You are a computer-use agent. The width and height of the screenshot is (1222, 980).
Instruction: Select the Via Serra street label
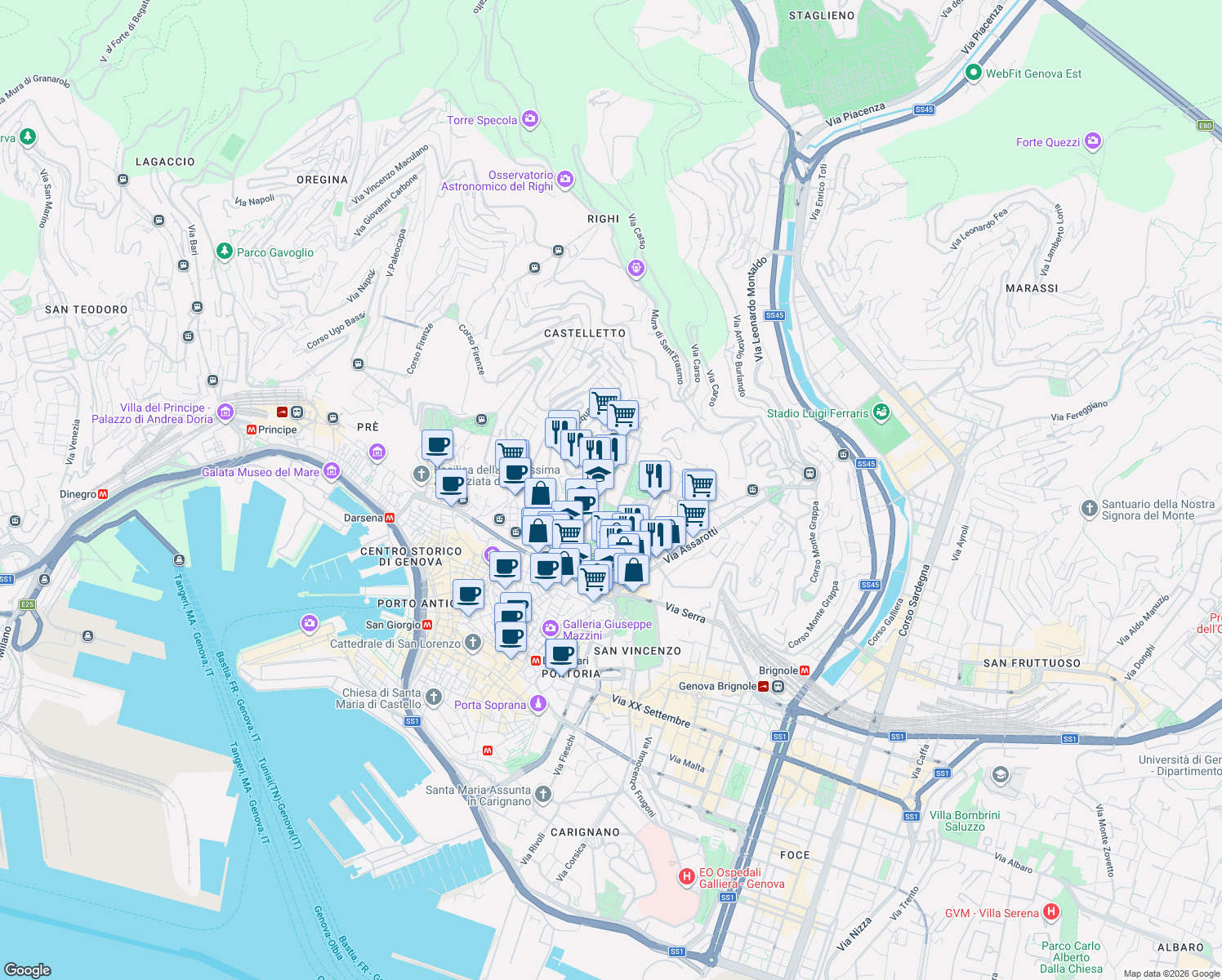pyautogui.click(x=685, y=612)
